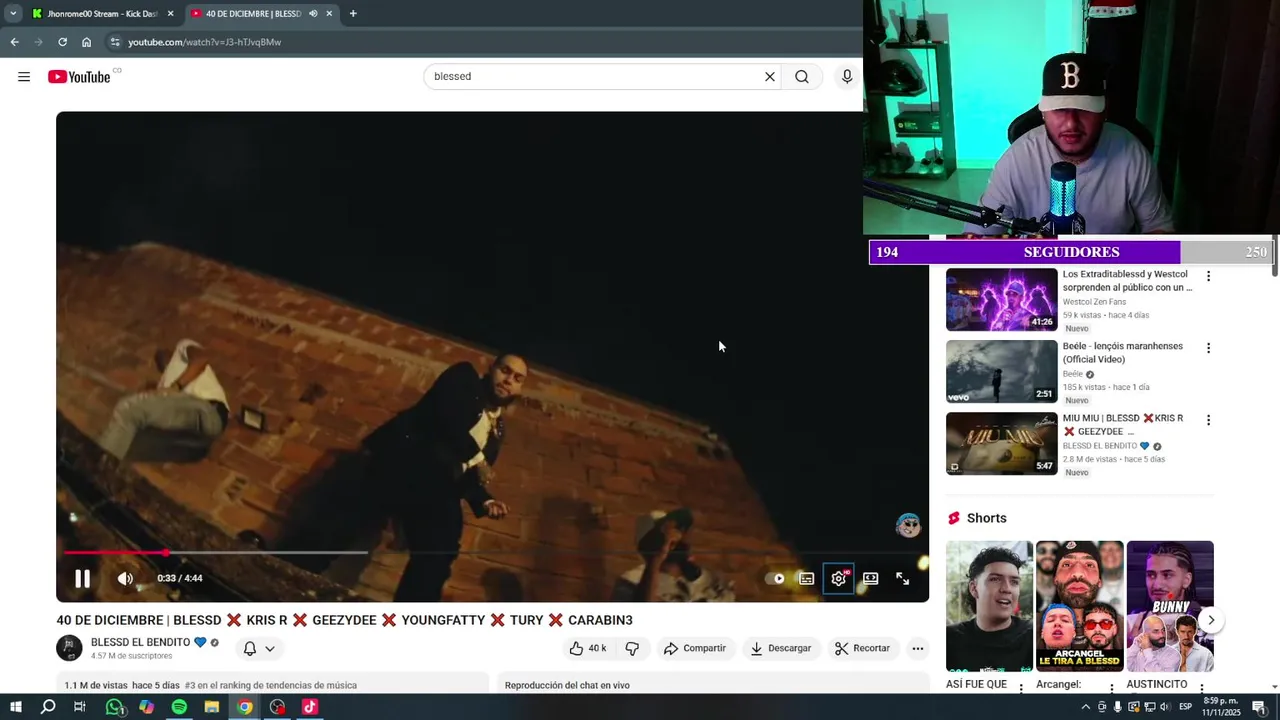The height and width of the screenshot is (720, 1280).
Task: Switch to theater mode in the player
Action: [x=870, y=578]
